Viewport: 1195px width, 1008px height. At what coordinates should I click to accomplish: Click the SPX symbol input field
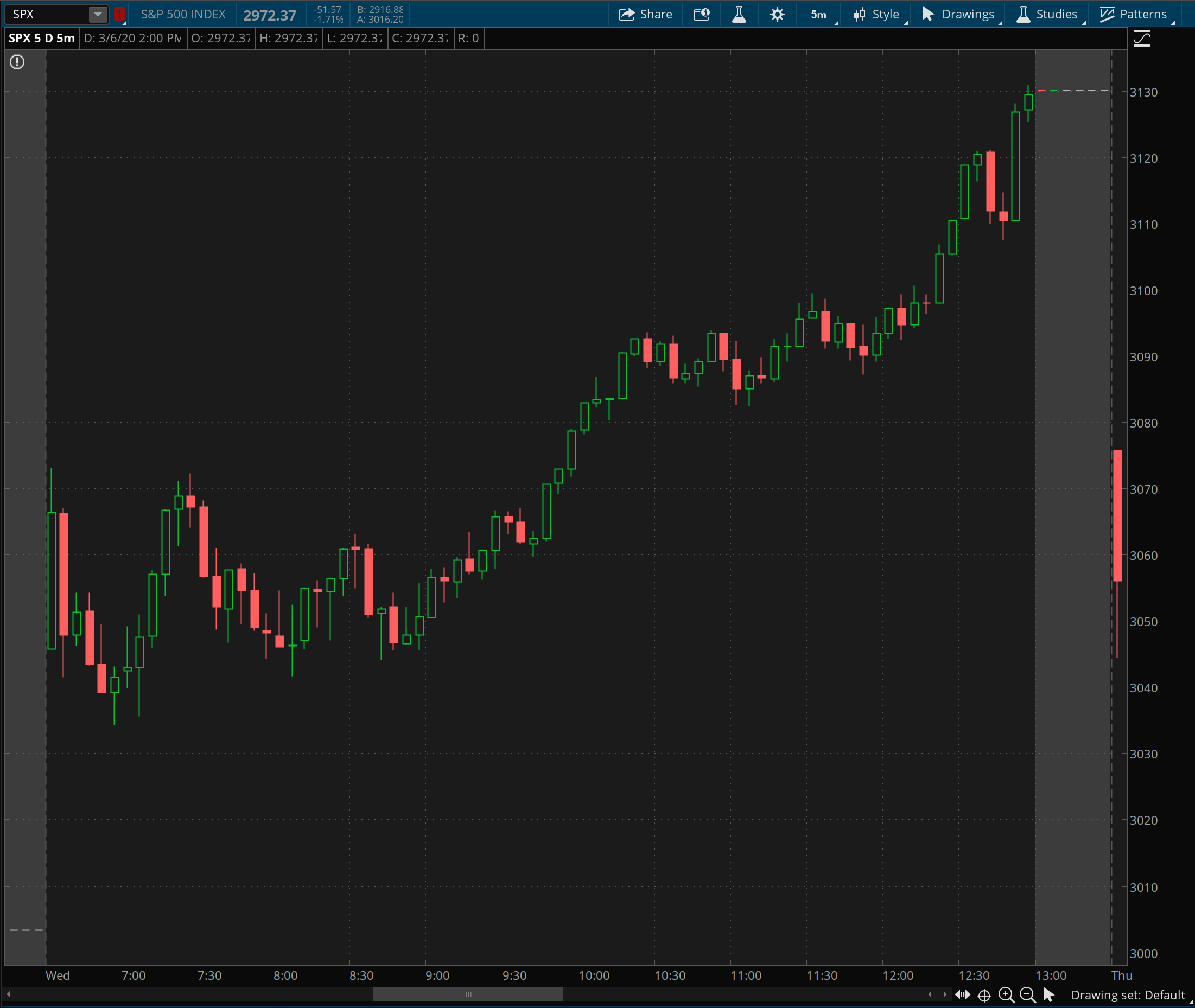click(x=47, y=14)
